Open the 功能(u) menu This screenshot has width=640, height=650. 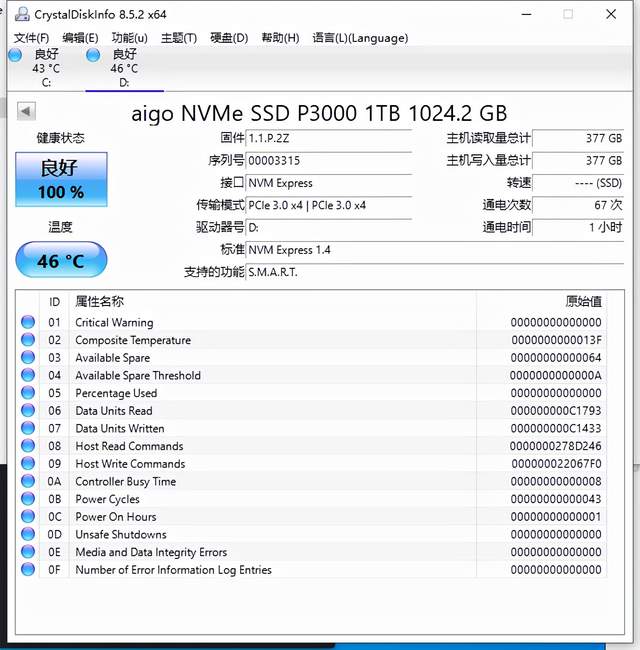click(129, 38)
